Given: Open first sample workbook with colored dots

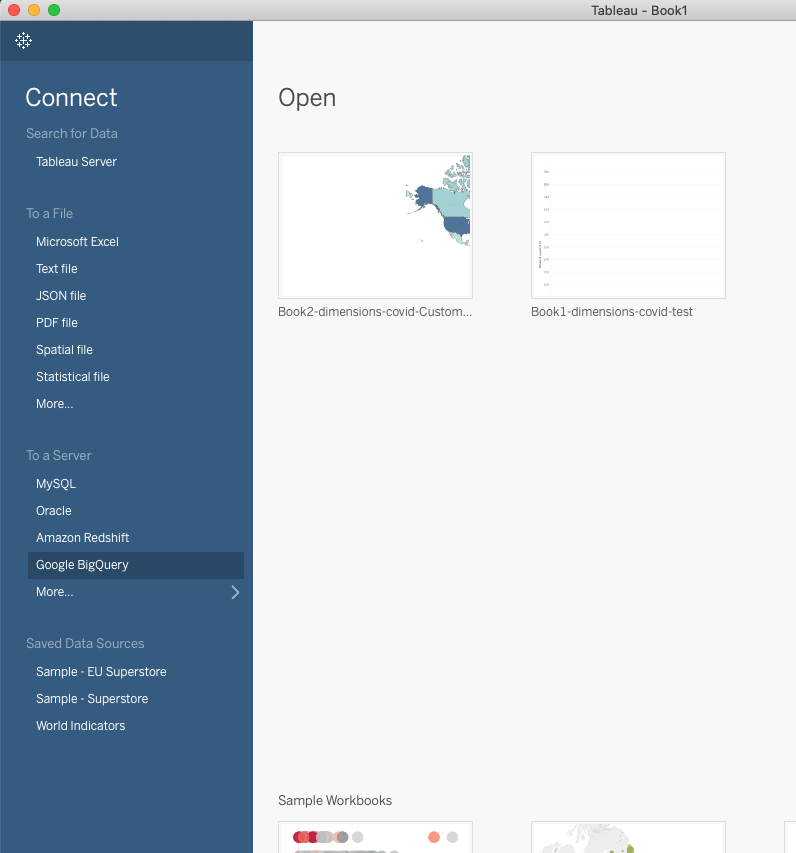Looking at the screenshot, I should coord(375,837).
